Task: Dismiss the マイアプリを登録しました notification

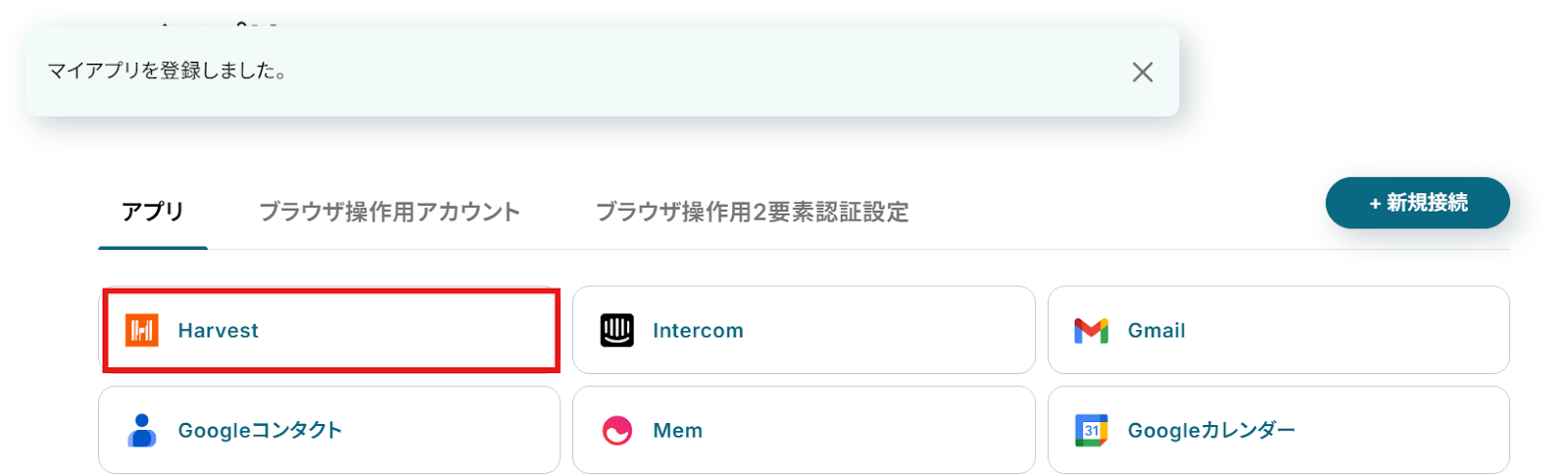Action: [1142, 72]
